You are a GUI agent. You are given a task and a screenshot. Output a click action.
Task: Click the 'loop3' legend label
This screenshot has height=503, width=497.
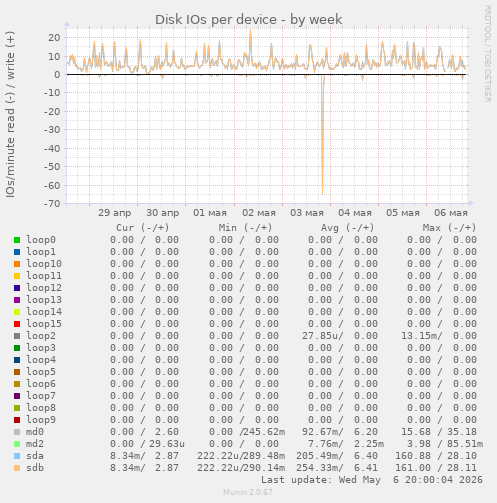[41, 348]
